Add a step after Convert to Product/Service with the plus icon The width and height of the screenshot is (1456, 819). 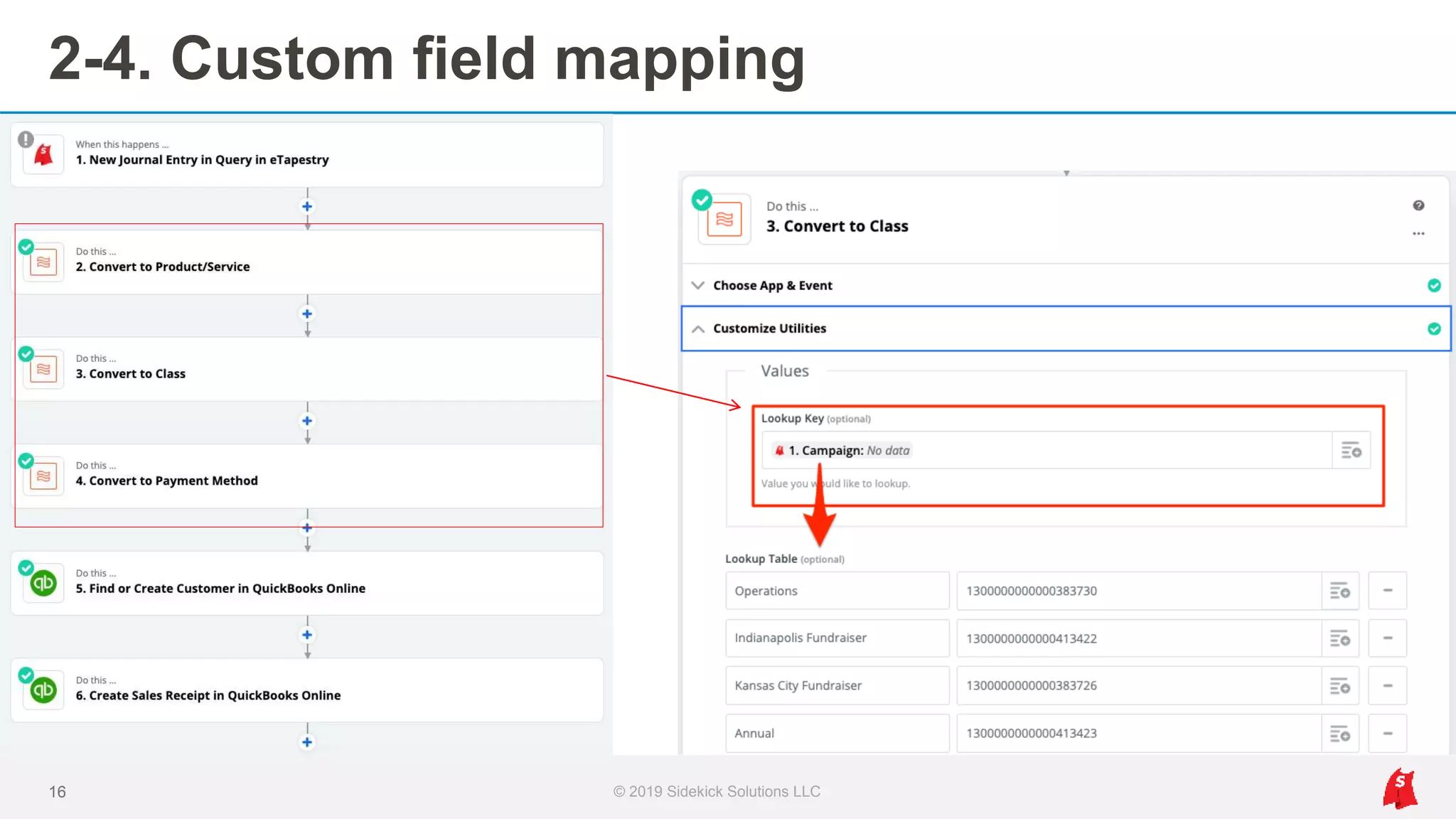click(307, 314)
